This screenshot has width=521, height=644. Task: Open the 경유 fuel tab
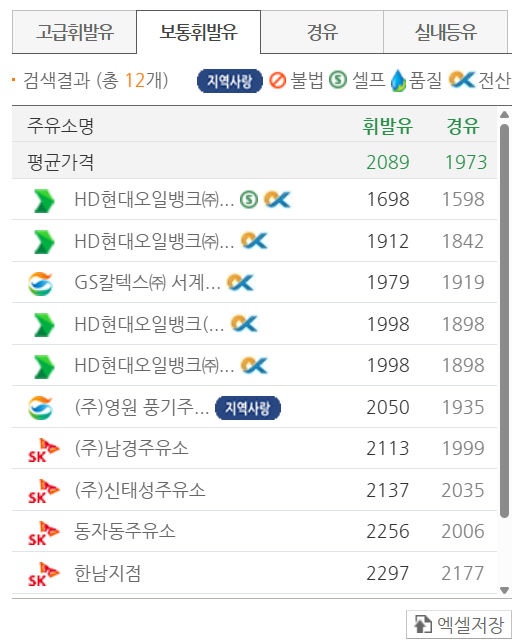[322, 32]
